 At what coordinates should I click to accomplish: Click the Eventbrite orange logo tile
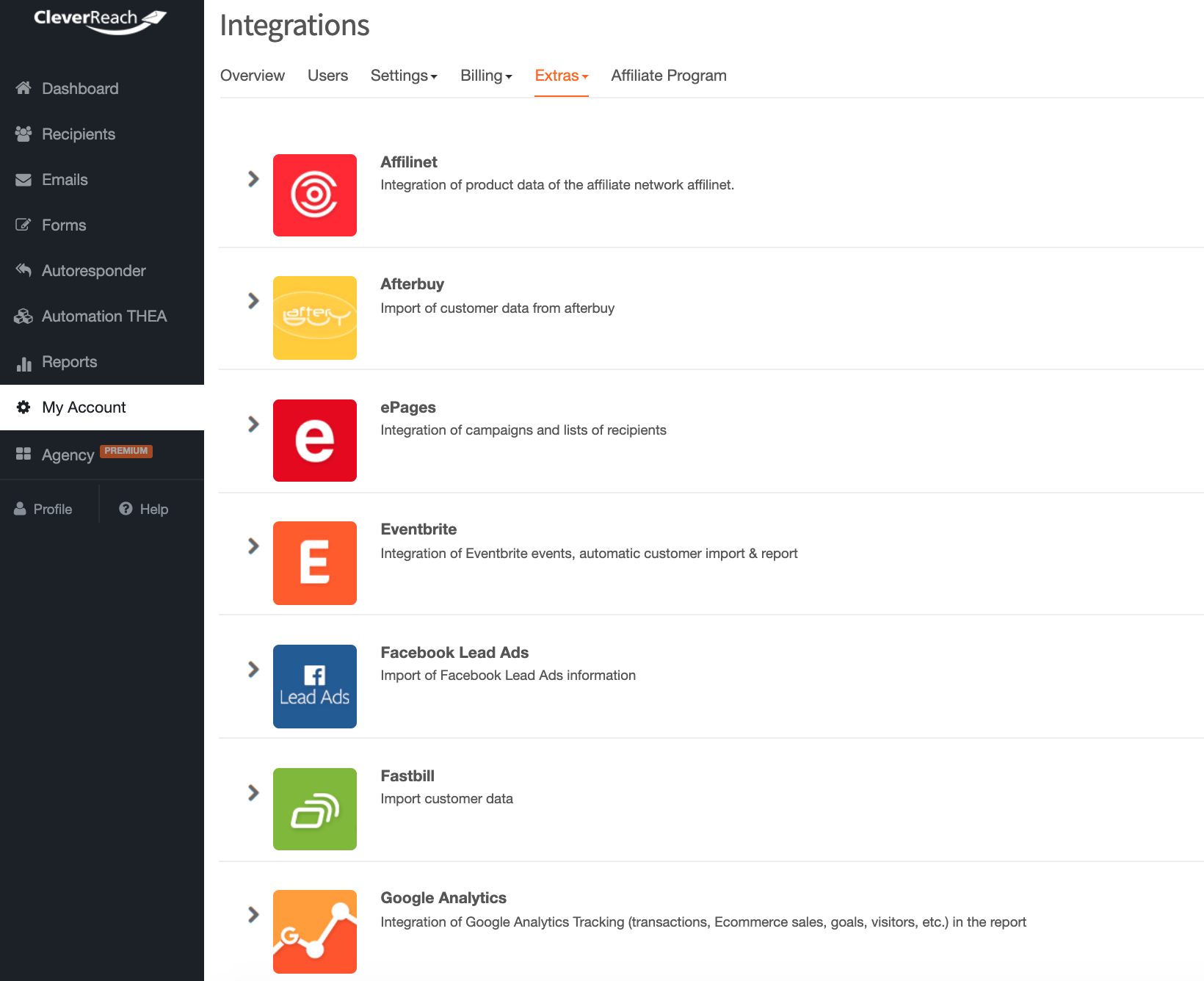[x=315, y=563]
